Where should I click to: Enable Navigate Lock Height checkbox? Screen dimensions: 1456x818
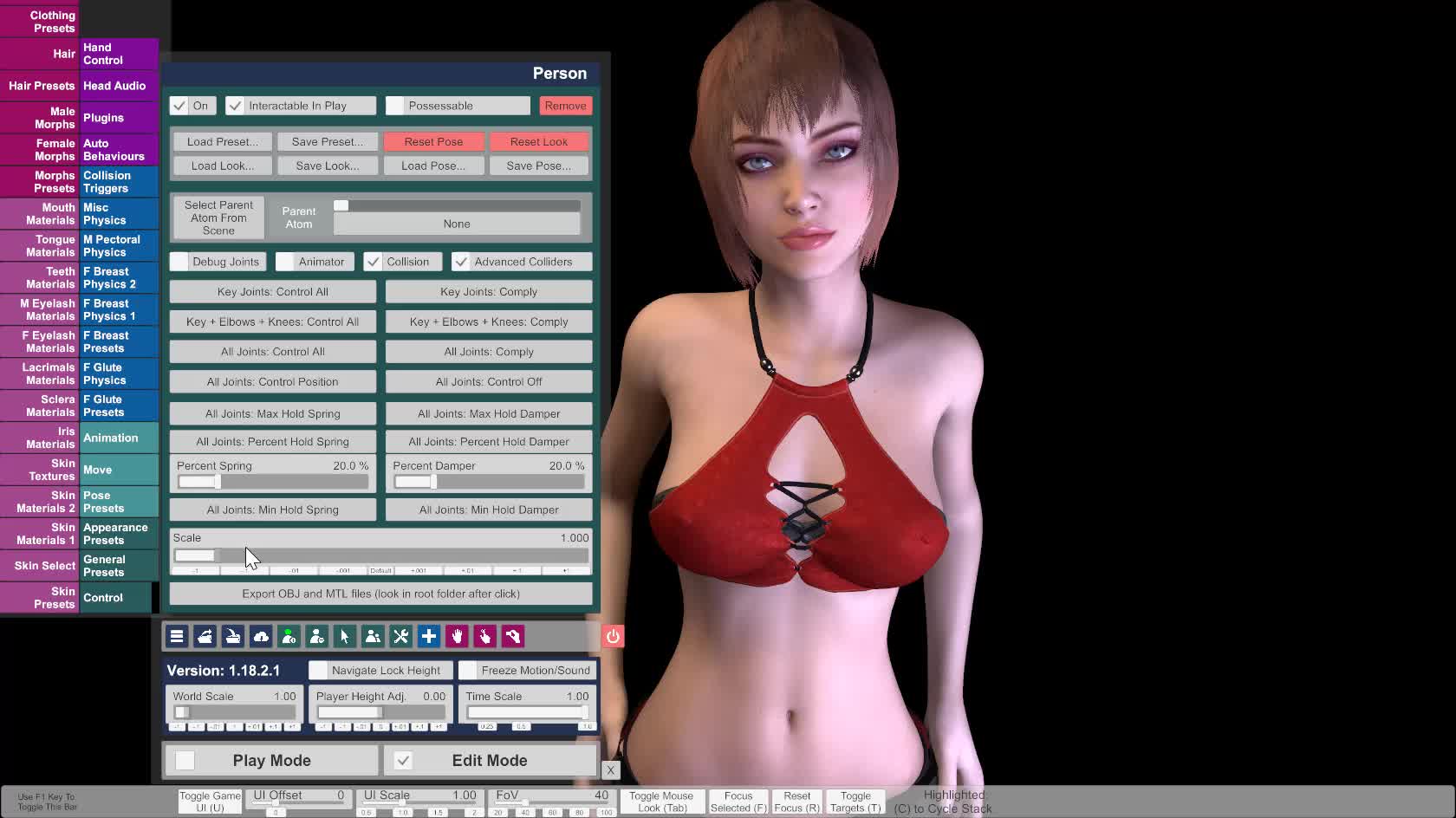point(318,670)
